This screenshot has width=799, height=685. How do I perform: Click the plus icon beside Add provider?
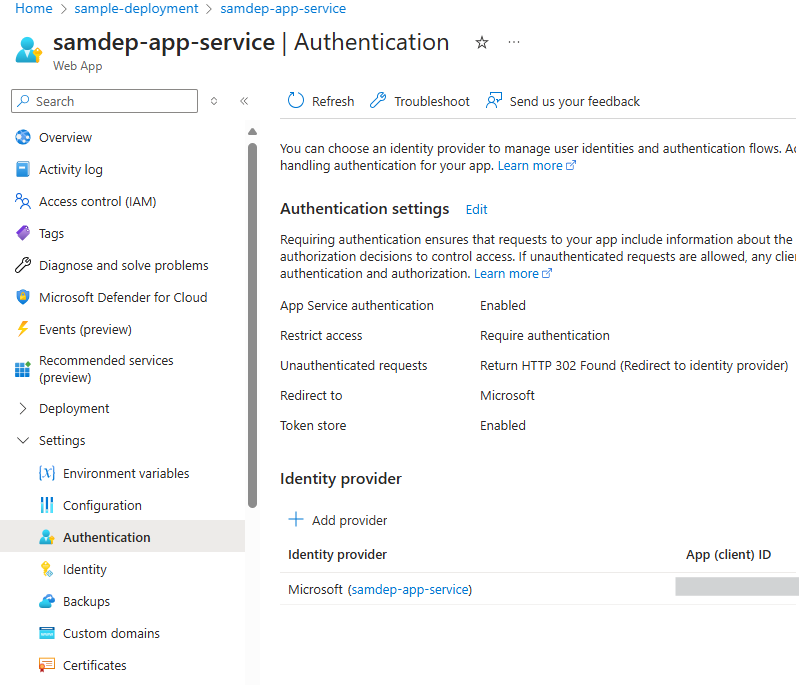tap(296, 519)
